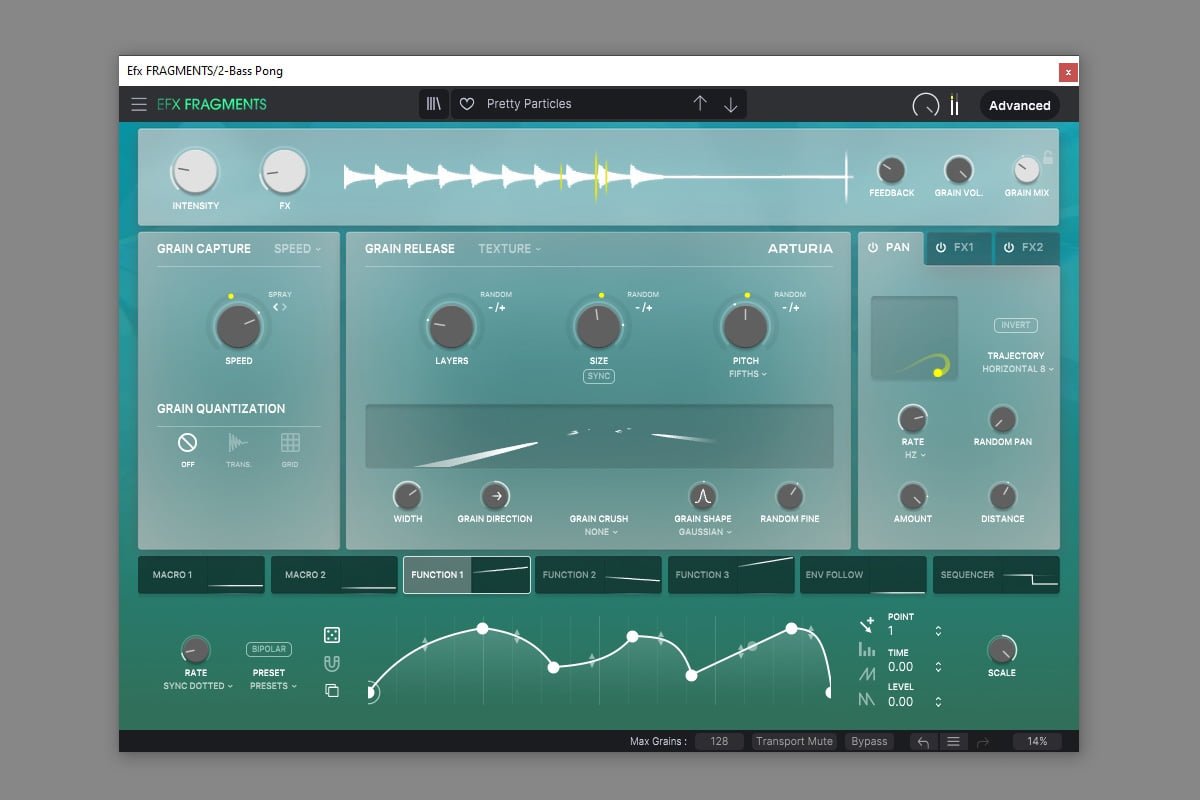Image resolution: width=1200 pixels, height=800 pixels.
Task: Toggle the FX1 power button
Action: coord(941,247)
